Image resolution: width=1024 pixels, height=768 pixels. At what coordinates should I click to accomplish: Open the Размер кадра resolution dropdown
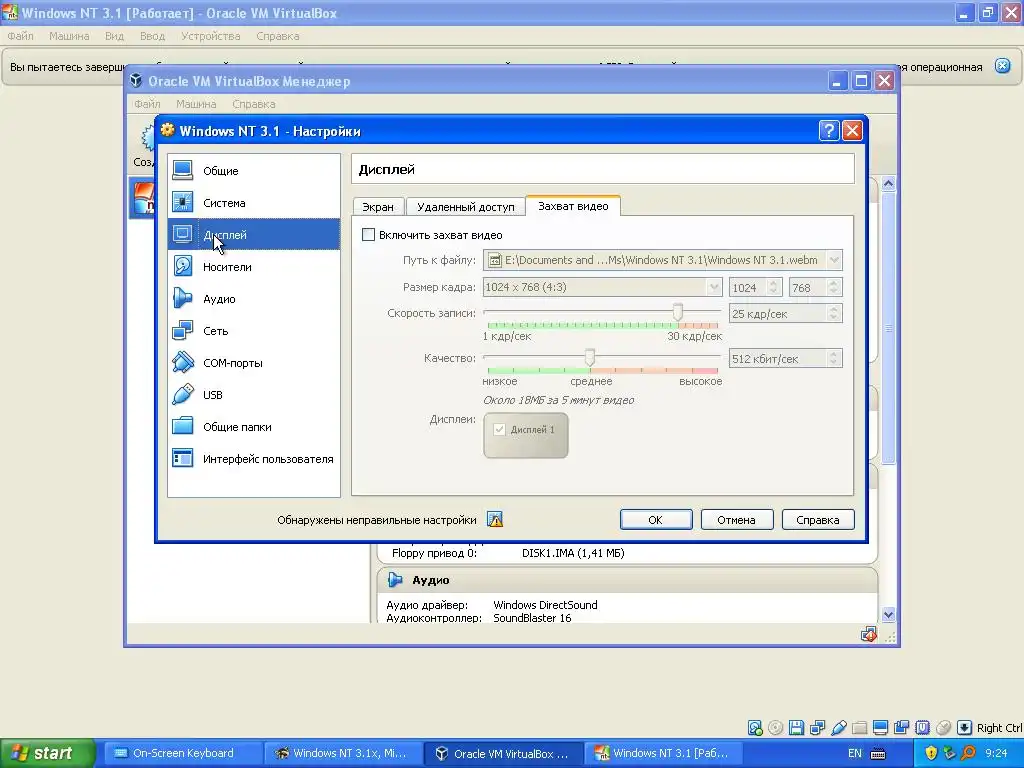click(713, 287)
